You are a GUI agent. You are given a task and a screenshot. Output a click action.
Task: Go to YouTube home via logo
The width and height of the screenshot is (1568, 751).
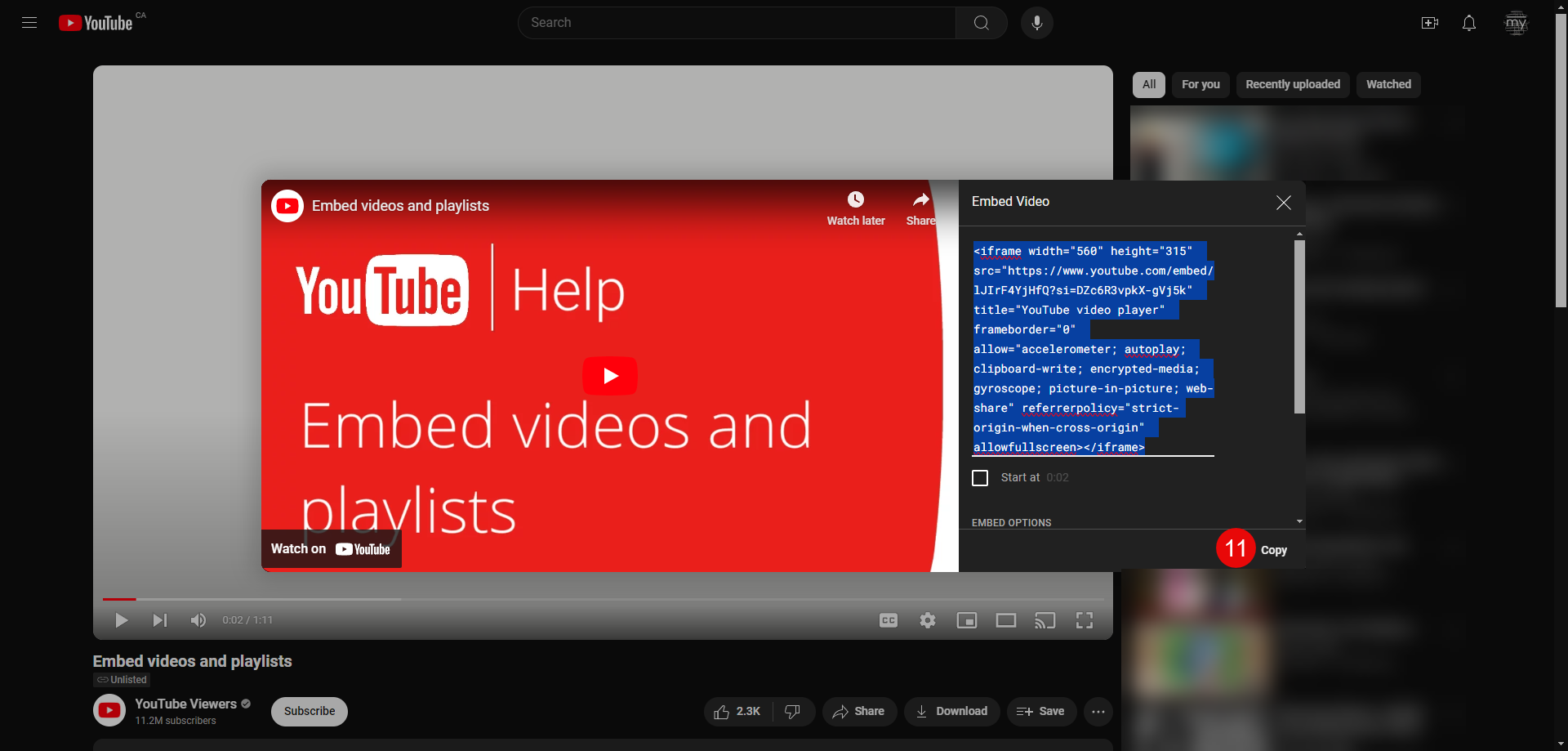[x=96, y=23]
